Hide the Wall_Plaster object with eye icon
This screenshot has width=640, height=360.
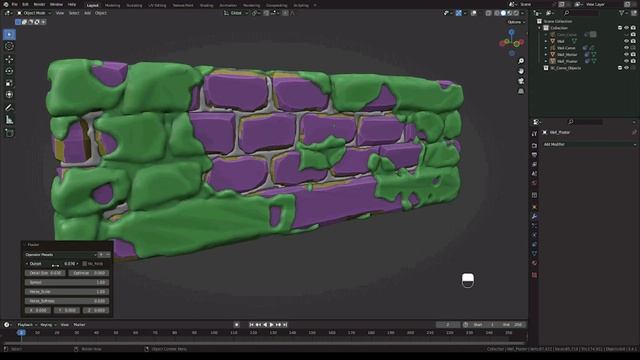click(x=626, y=61)
